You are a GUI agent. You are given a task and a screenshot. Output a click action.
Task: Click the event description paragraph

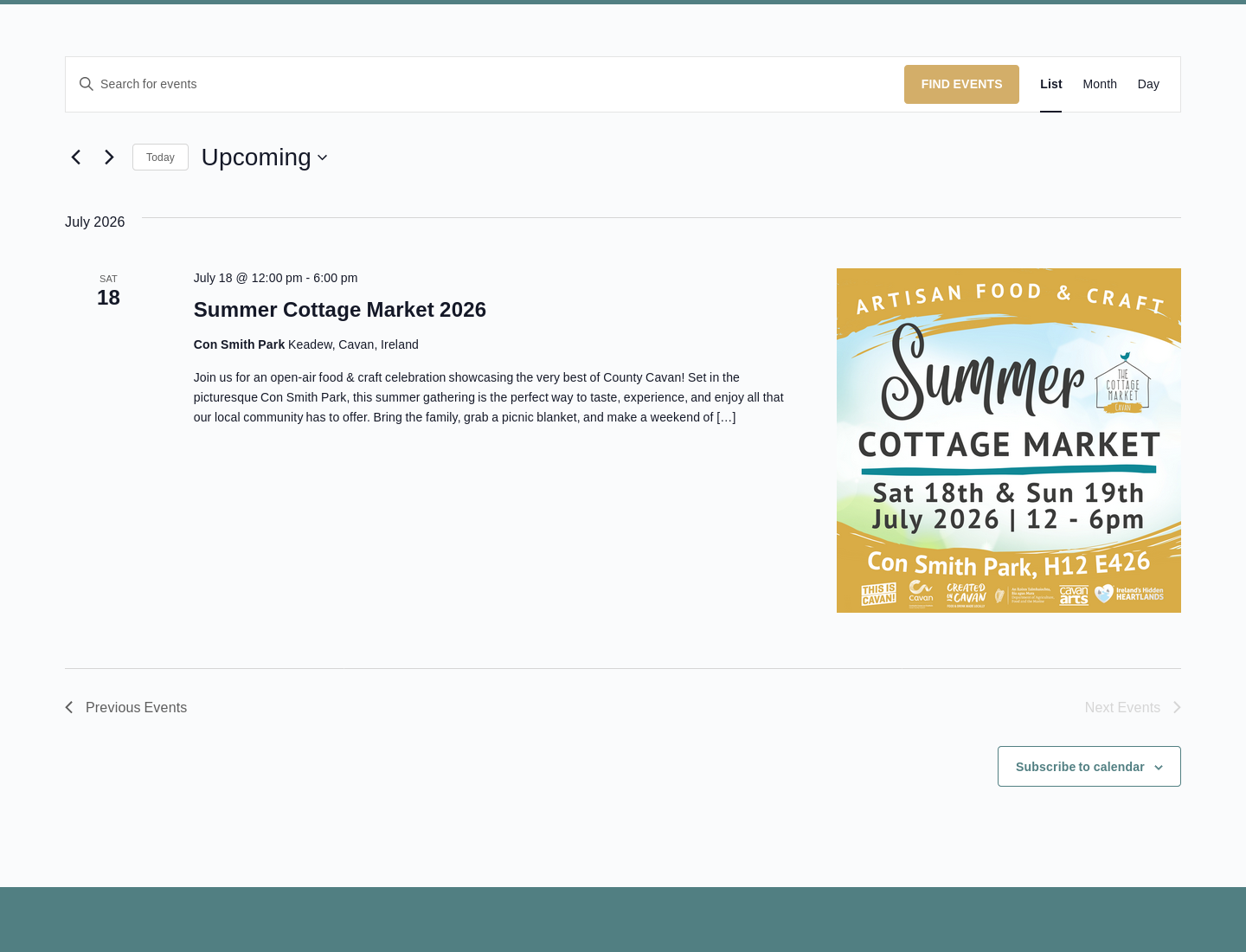click(489, 397)
